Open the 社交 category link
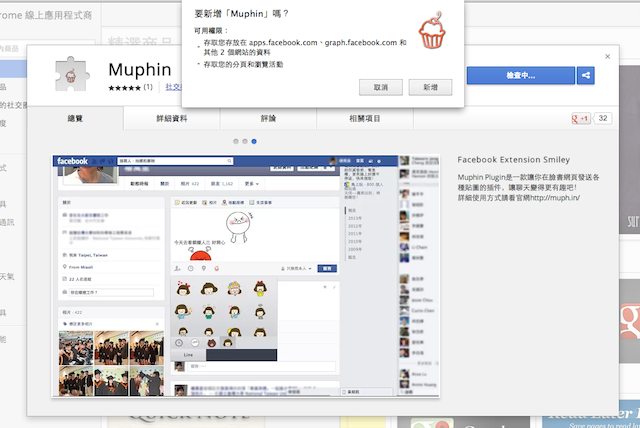 tap(173, 87)
